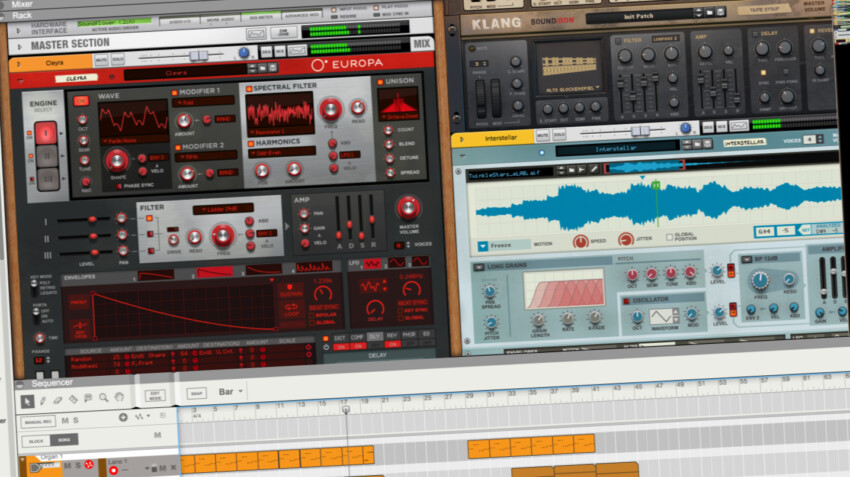Click the Edit Mode button
Viewport: 850px width, 477px height.
[154, 396]
